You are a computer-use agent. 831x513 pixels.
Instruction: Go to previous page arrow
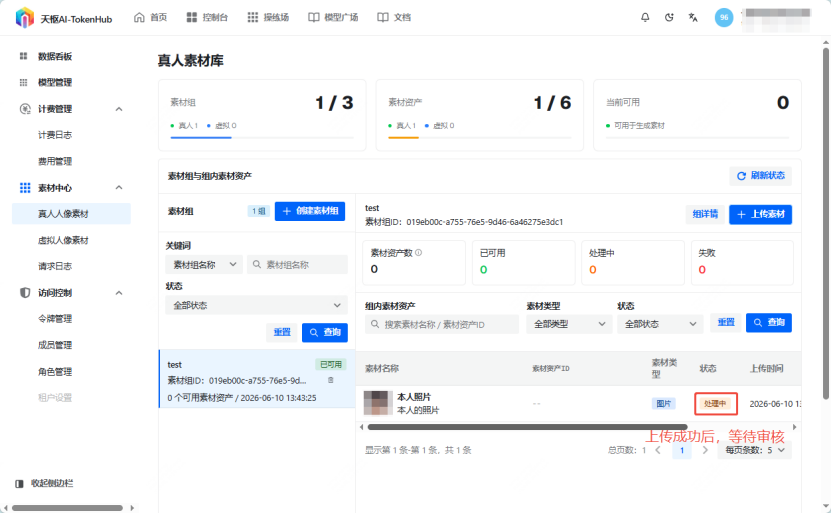pos(658,450)
